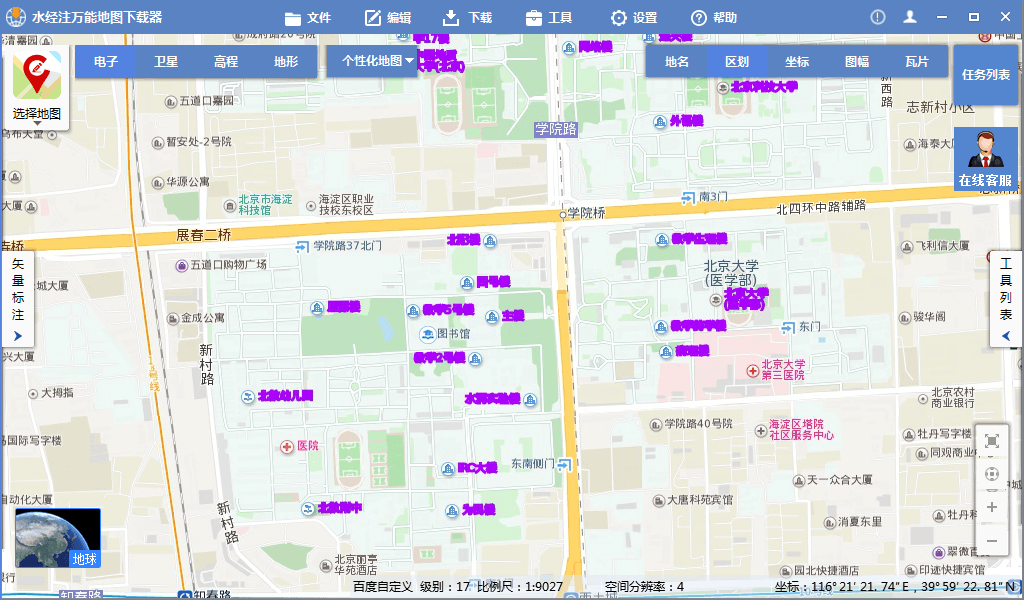Click the exclamation notice icon in title bar
This screenshot has height=600, width=1024.
(x=878, y=18)
